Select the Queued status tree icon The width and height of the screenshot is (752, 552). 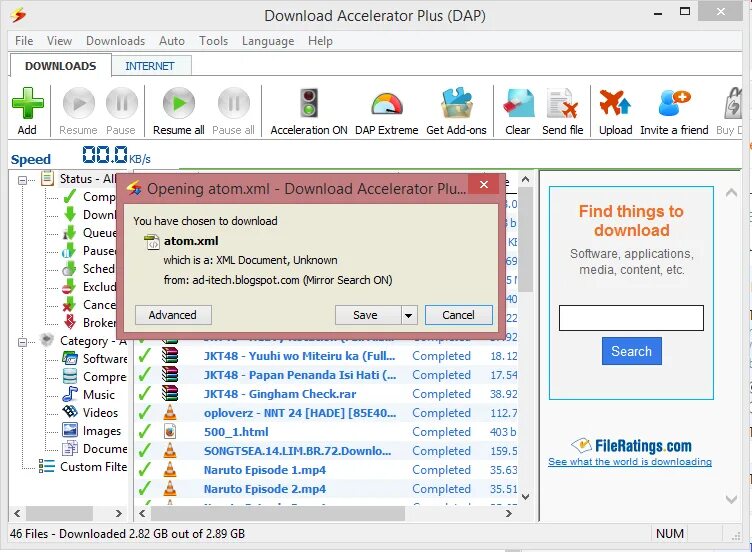[70, 233]
